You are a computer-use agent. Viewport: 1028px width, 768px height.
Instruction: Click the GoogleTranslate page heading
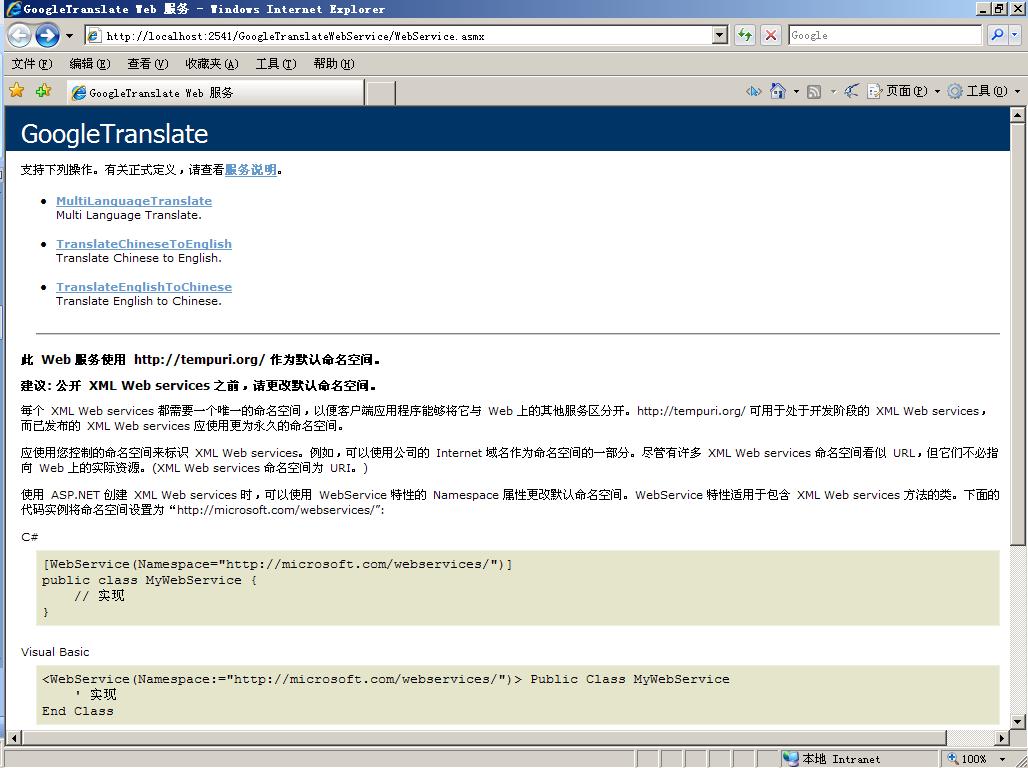click(114, 134)
